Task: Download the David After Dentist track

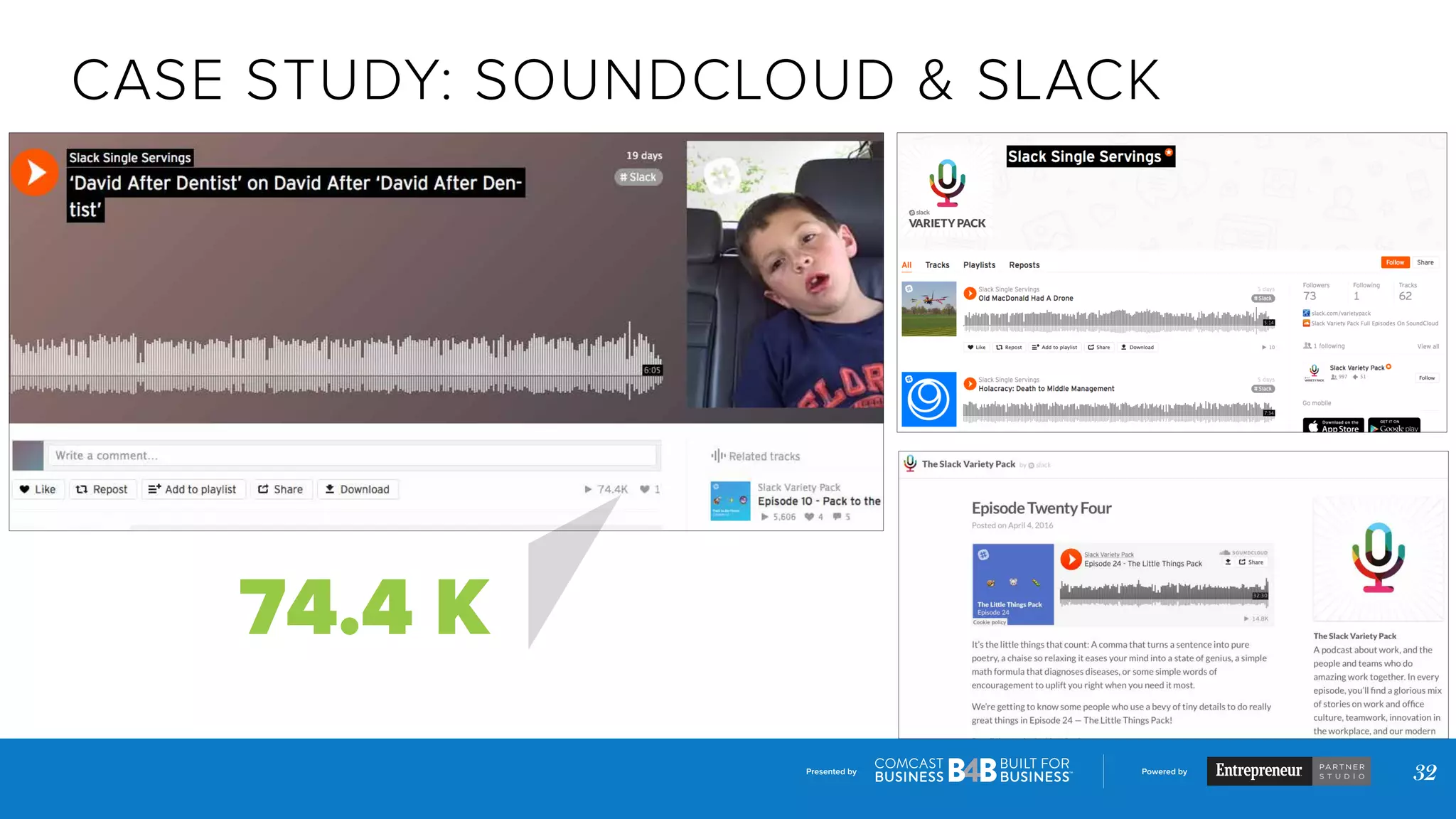Action: click(x=358, y=489)
